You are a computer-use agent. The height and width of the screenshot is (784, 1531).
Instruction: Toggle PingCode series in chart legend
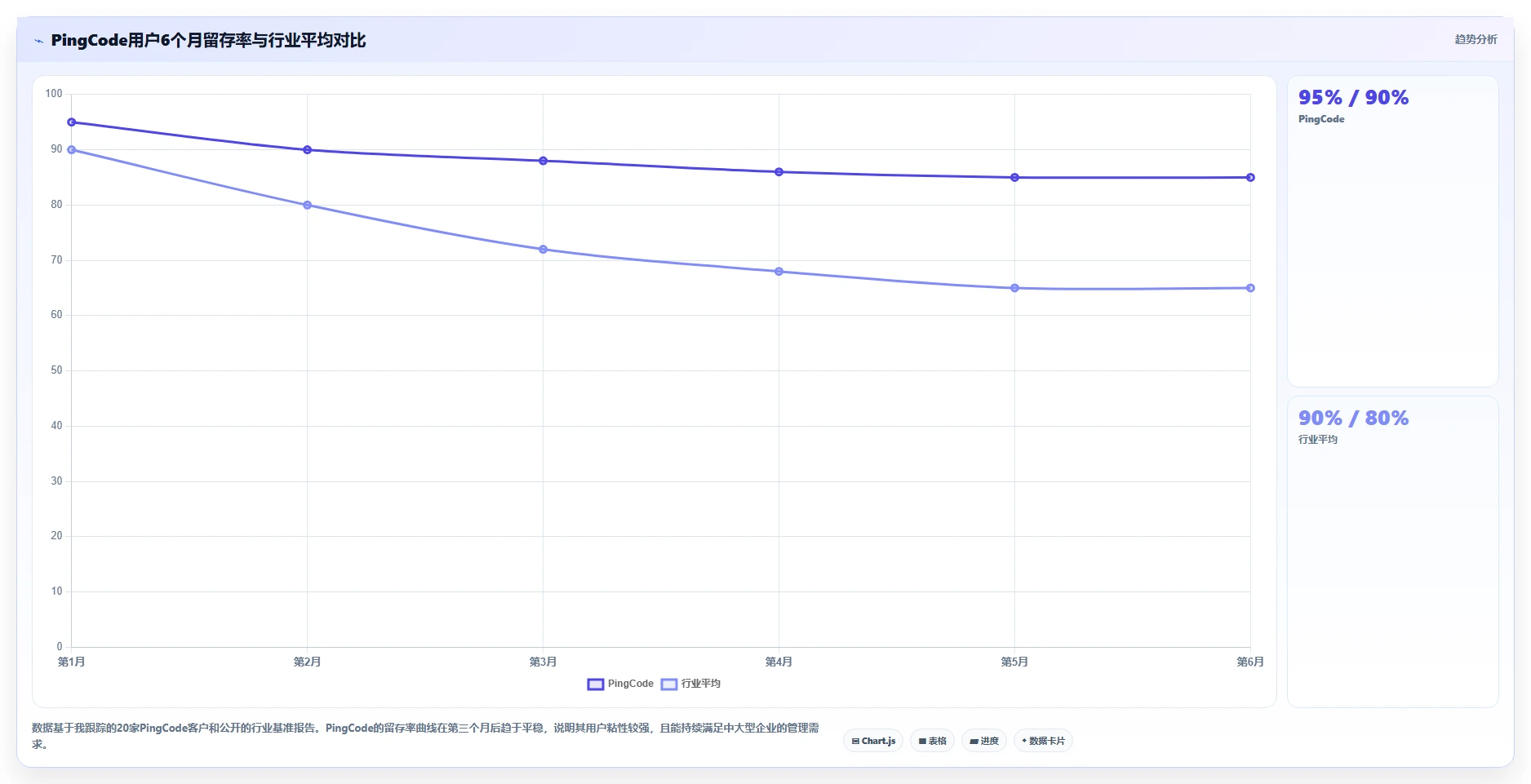click(x=620, y=684)
